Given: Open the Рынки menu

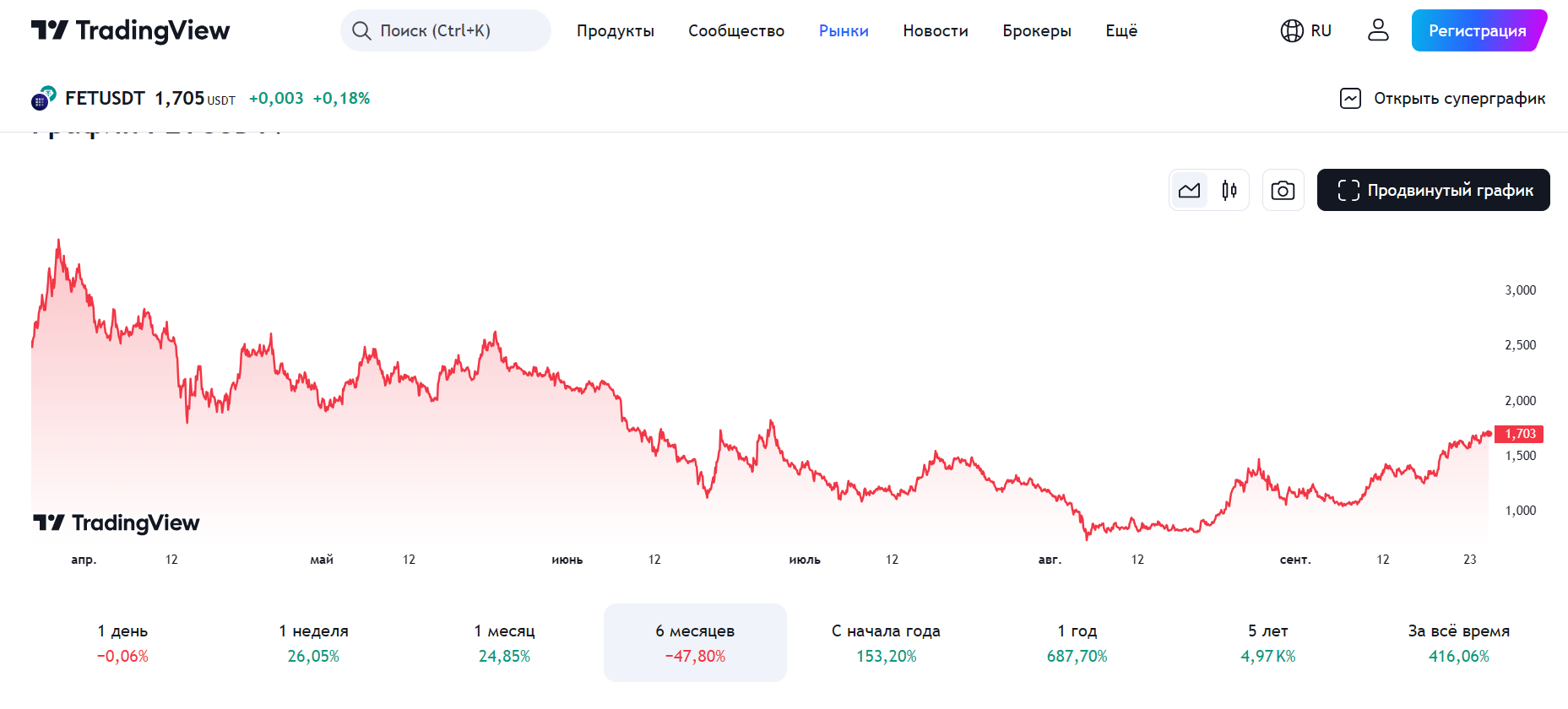Looking at the screenshot, I should pyautogui.click(x=844, y=31).
